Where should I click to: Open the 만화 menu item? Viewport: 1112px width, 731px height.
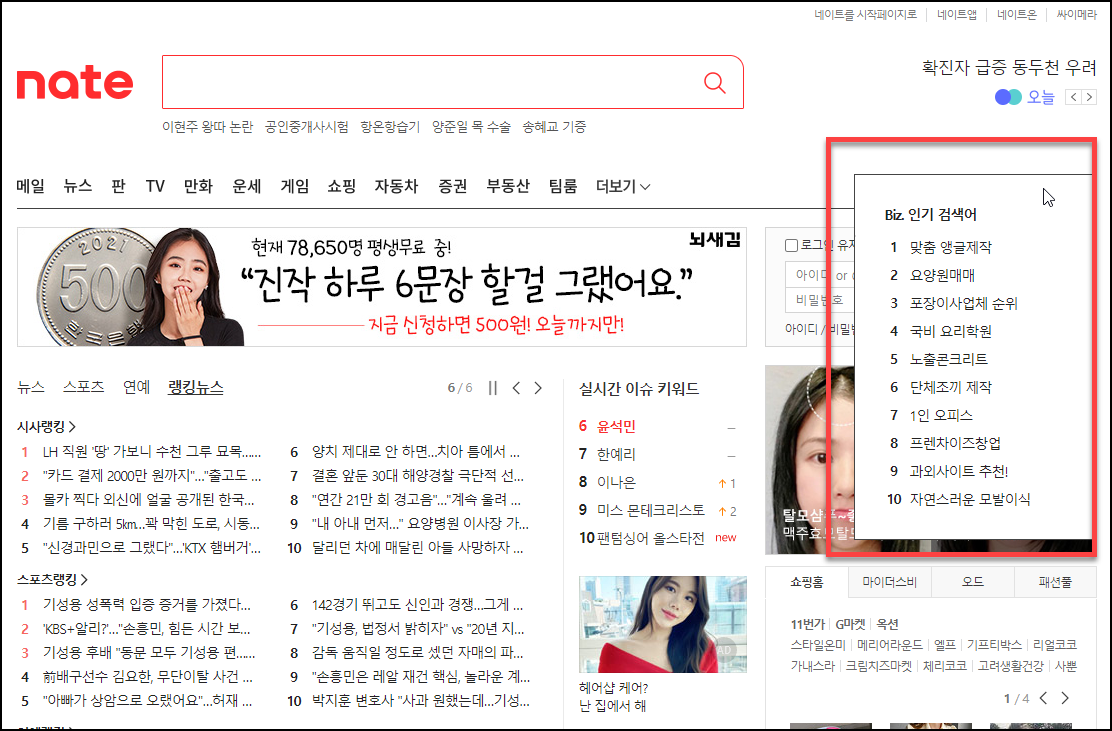198,186
